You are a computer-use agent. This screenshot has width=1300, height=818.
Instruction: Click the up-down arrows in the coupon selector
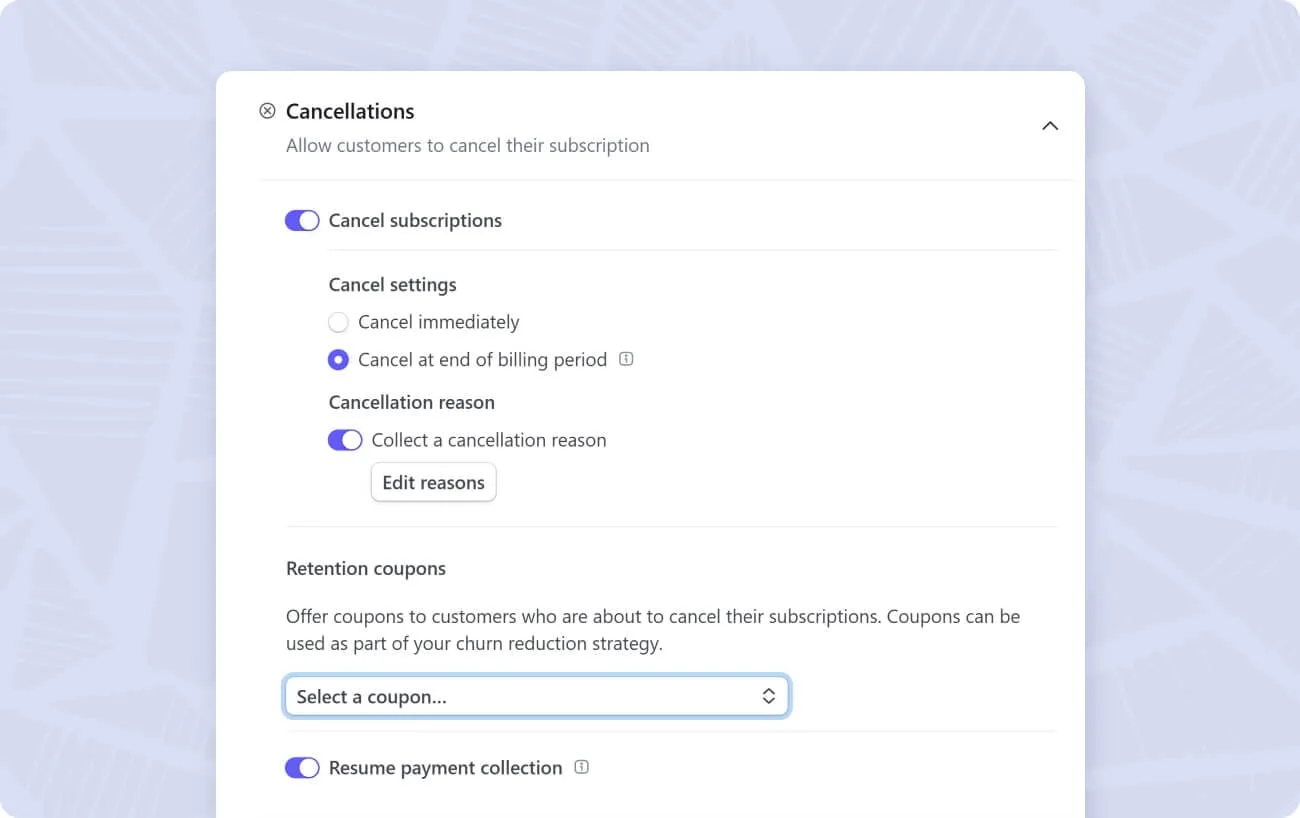point(768,697)
